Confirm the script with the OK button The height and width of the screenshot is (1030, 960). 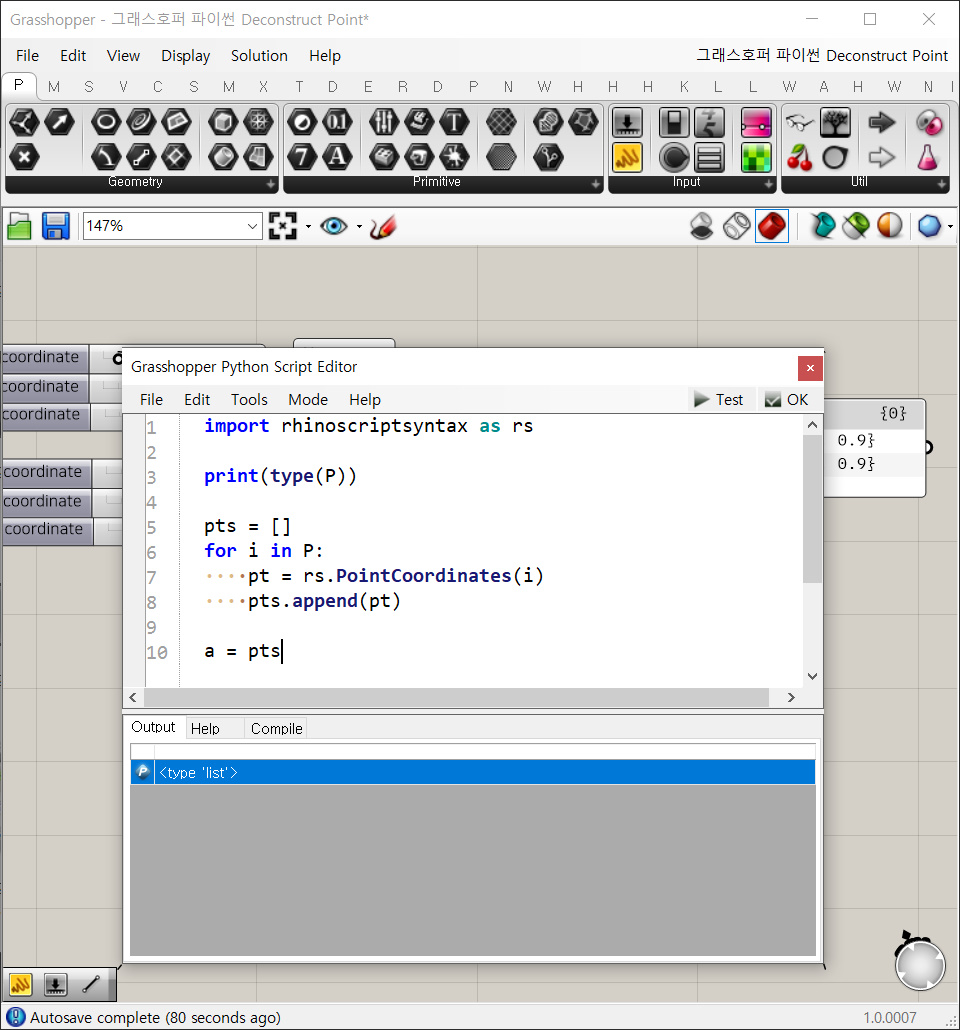(787, 399)
